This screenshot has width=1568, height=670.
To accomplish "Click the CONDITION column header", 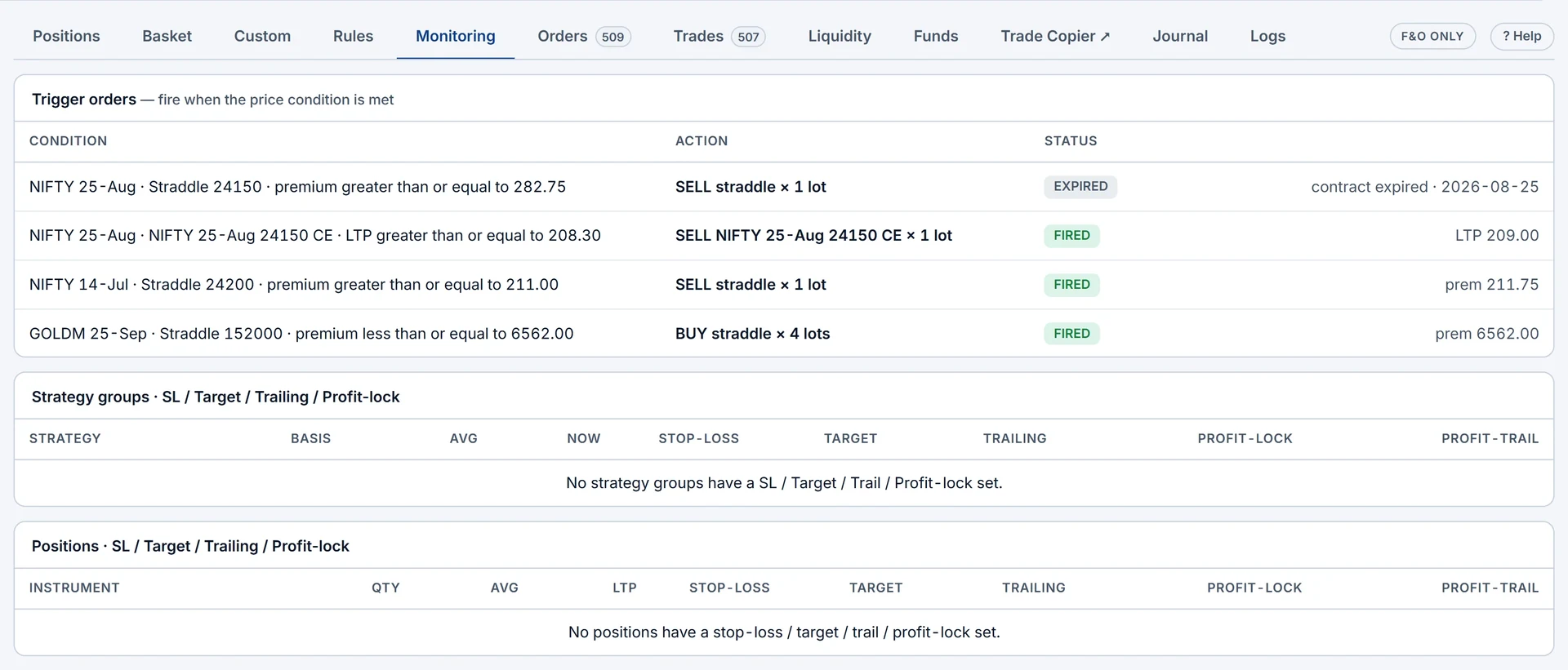I will point(68,141).
